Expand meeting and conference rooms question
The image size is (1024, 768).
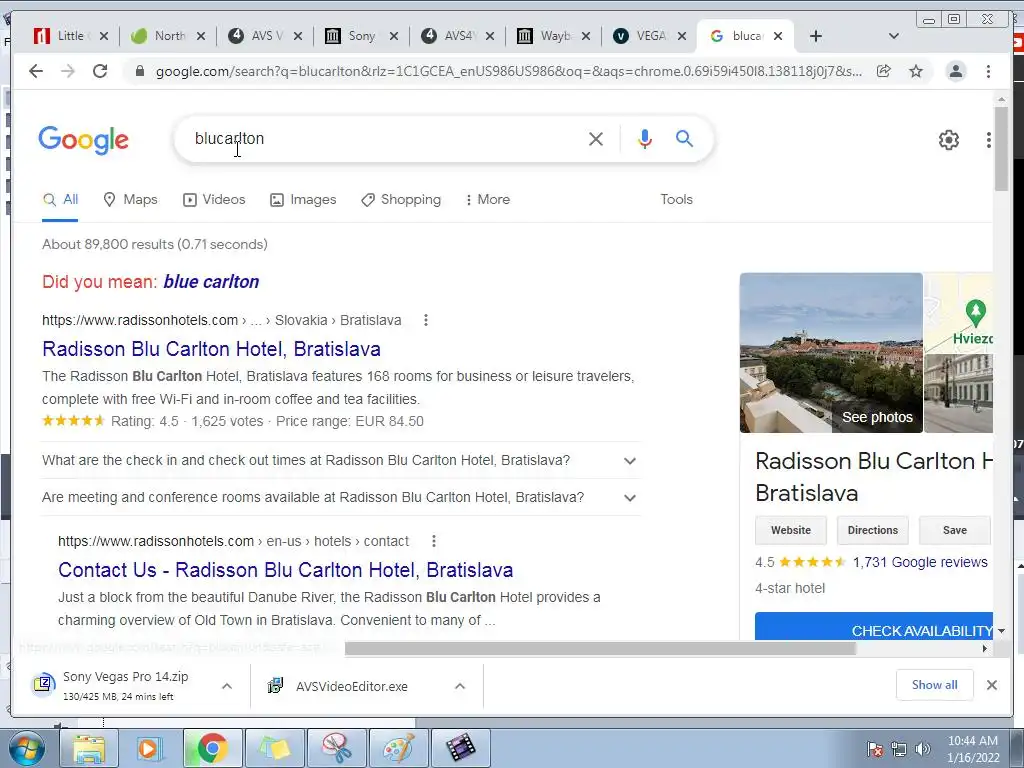(x=340, y=498)
